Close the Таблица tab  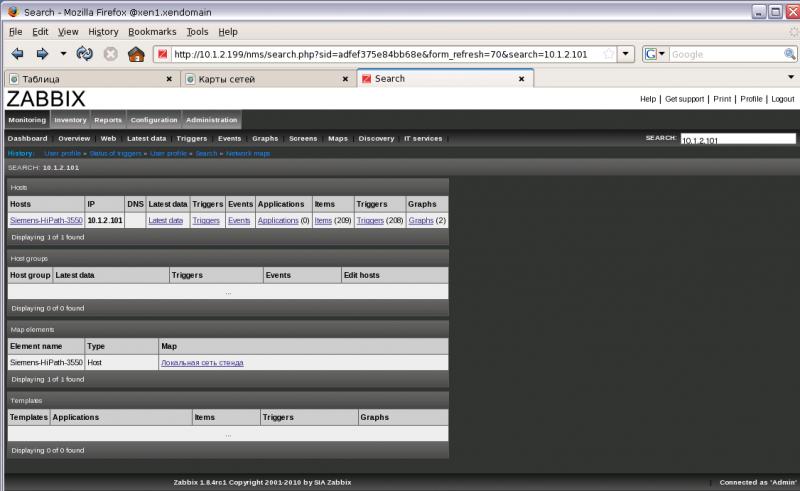click(x=169, y=79)
